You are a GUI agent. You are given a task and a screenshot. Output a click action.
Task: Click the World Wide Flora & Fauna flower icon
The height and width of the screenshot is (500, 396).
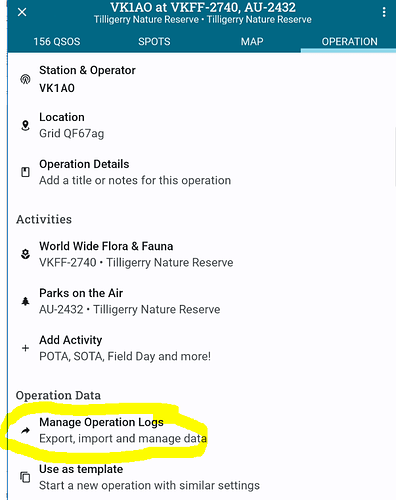[25, 254]
